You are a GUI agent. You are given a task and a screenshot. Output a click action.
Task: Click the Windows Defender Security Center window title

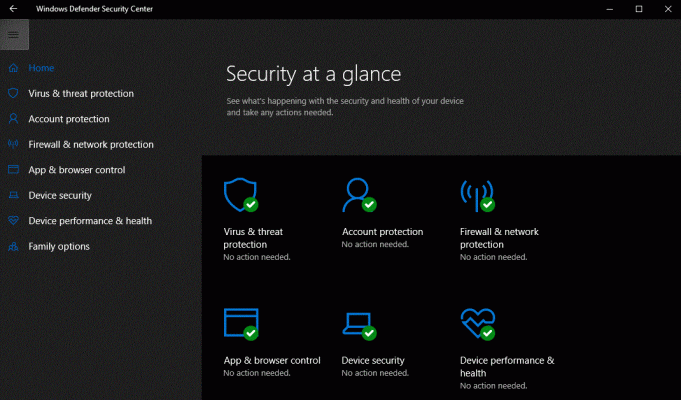94,9
